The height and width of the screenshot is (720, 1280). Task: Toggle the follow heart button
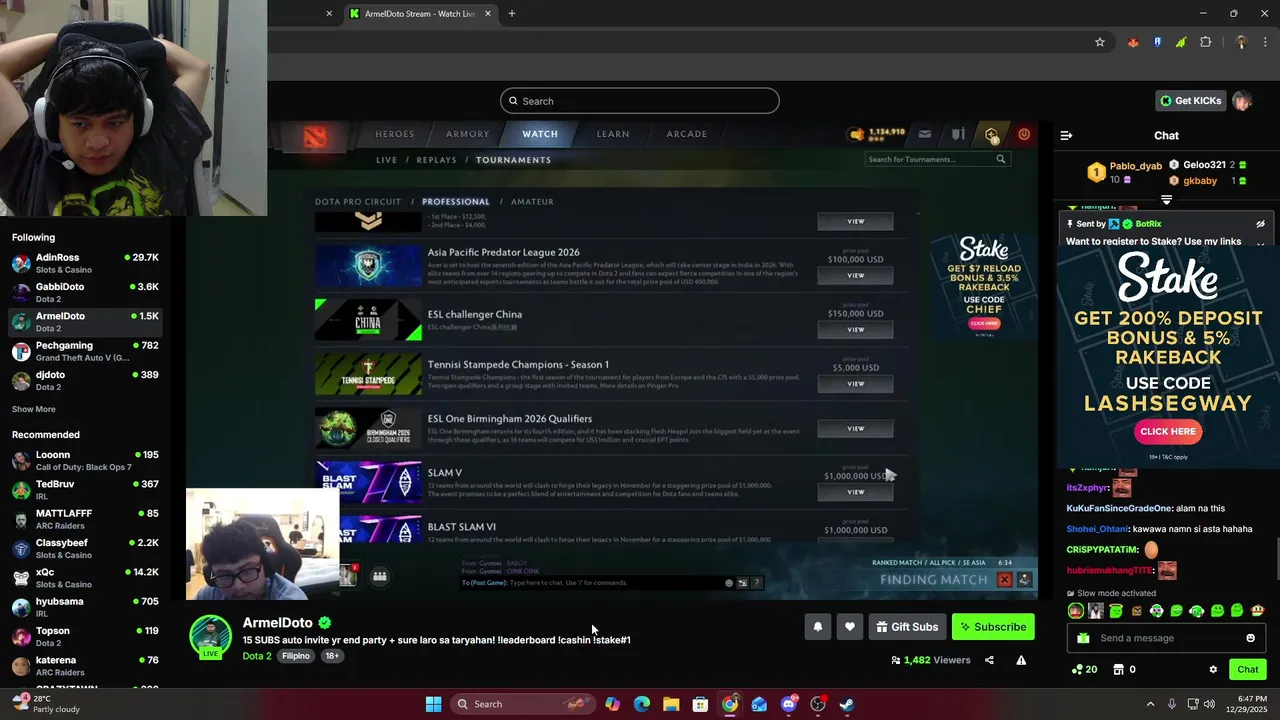[849, 627]
